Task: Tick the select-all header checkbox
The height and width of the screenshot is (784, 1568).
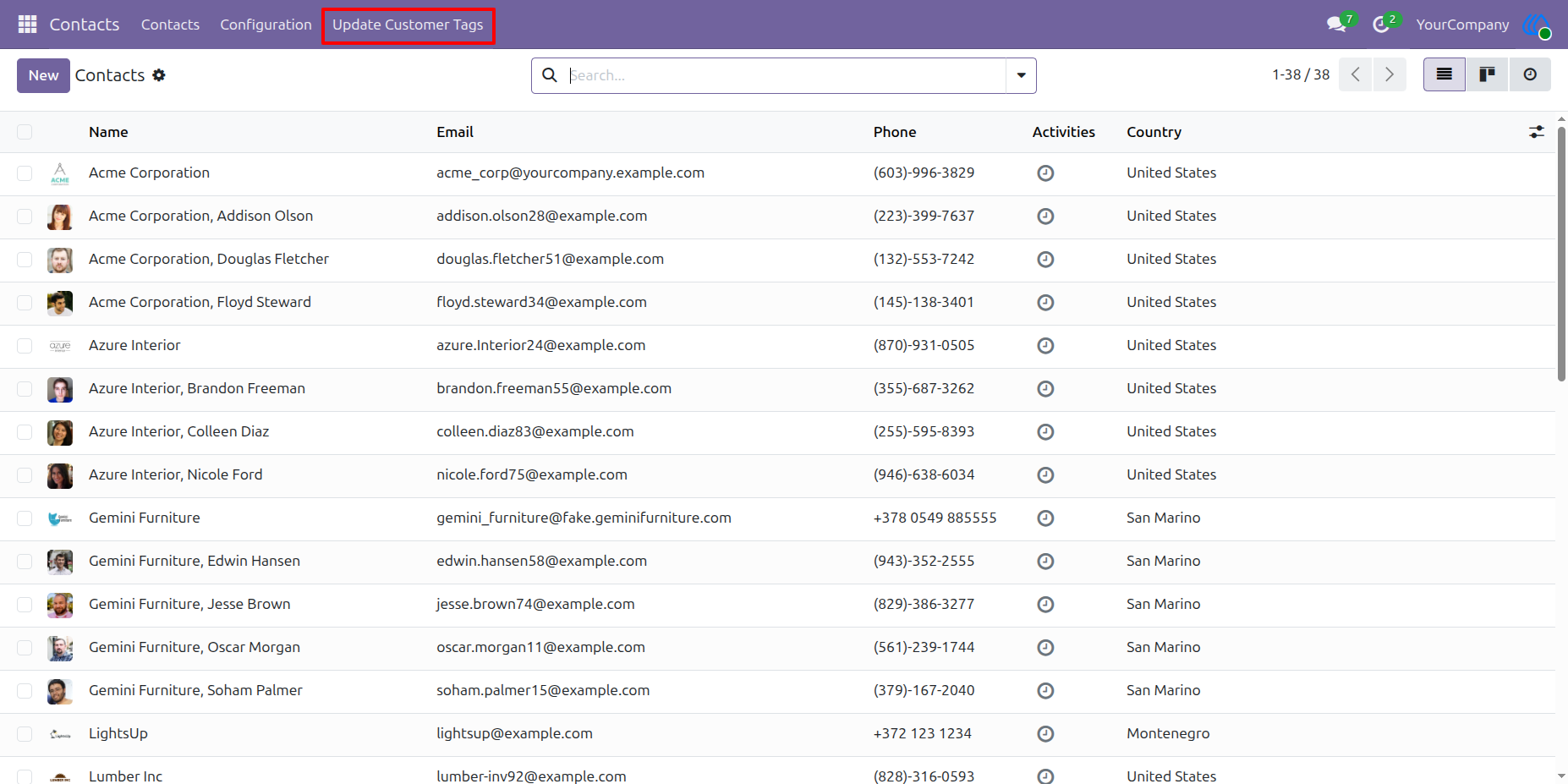Action: 25,132
